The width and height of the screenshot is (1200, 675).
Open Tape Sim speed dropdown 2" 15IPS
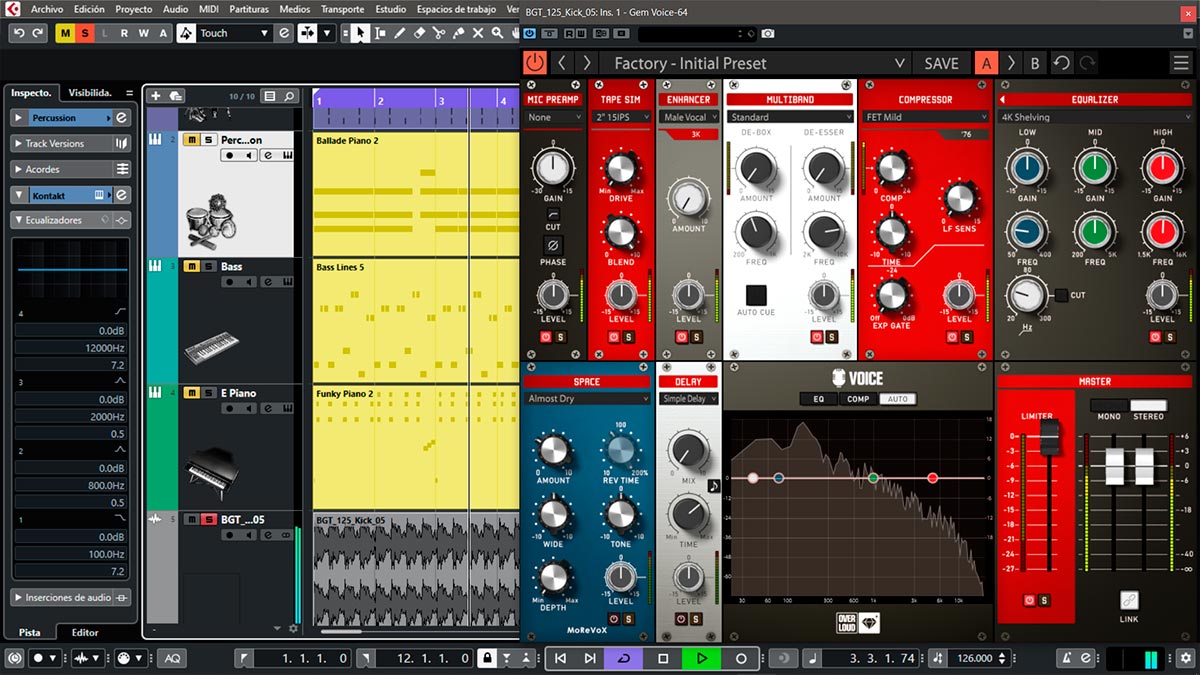pyautogui.click(x=621, y=117)
